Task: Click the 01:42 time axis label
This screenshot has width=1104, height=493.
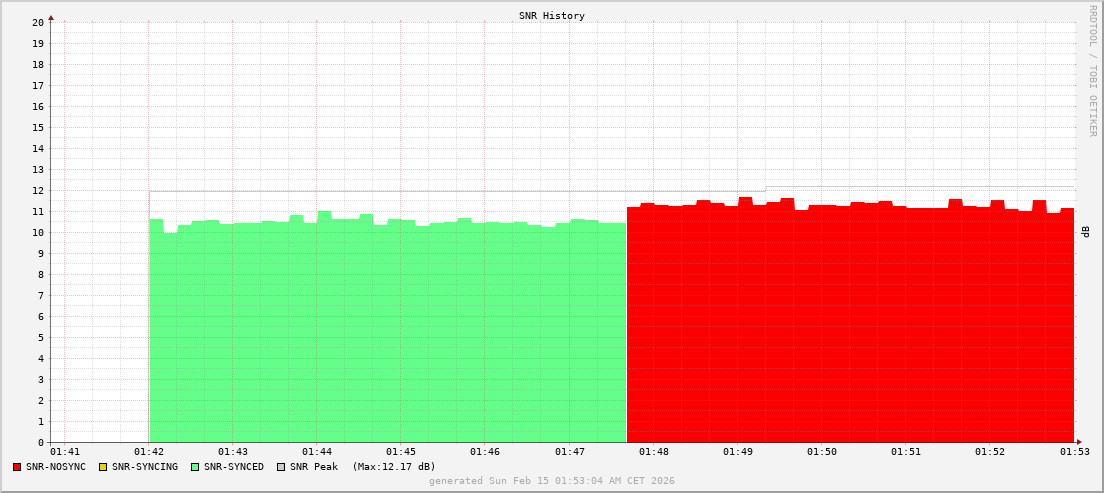Action: [149, 453]
